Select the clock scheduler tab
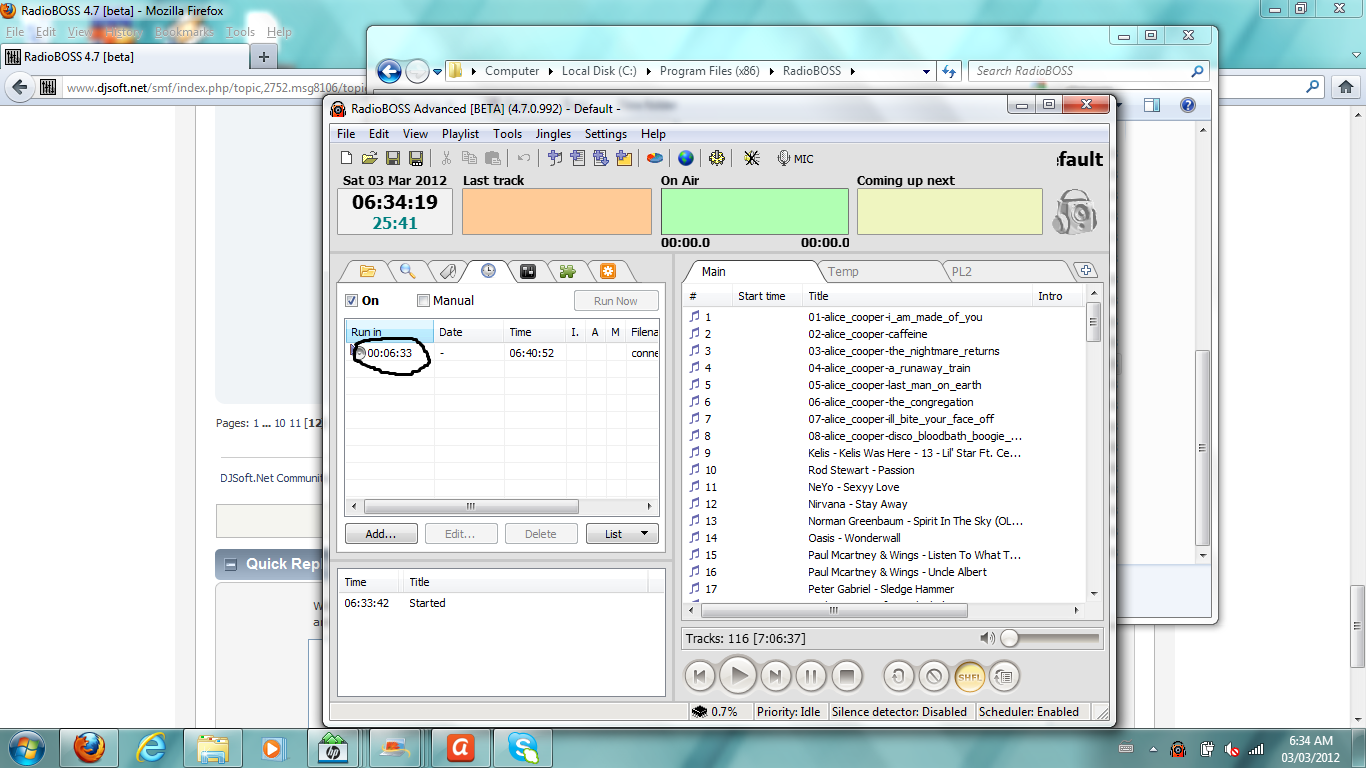 [488, 271]
